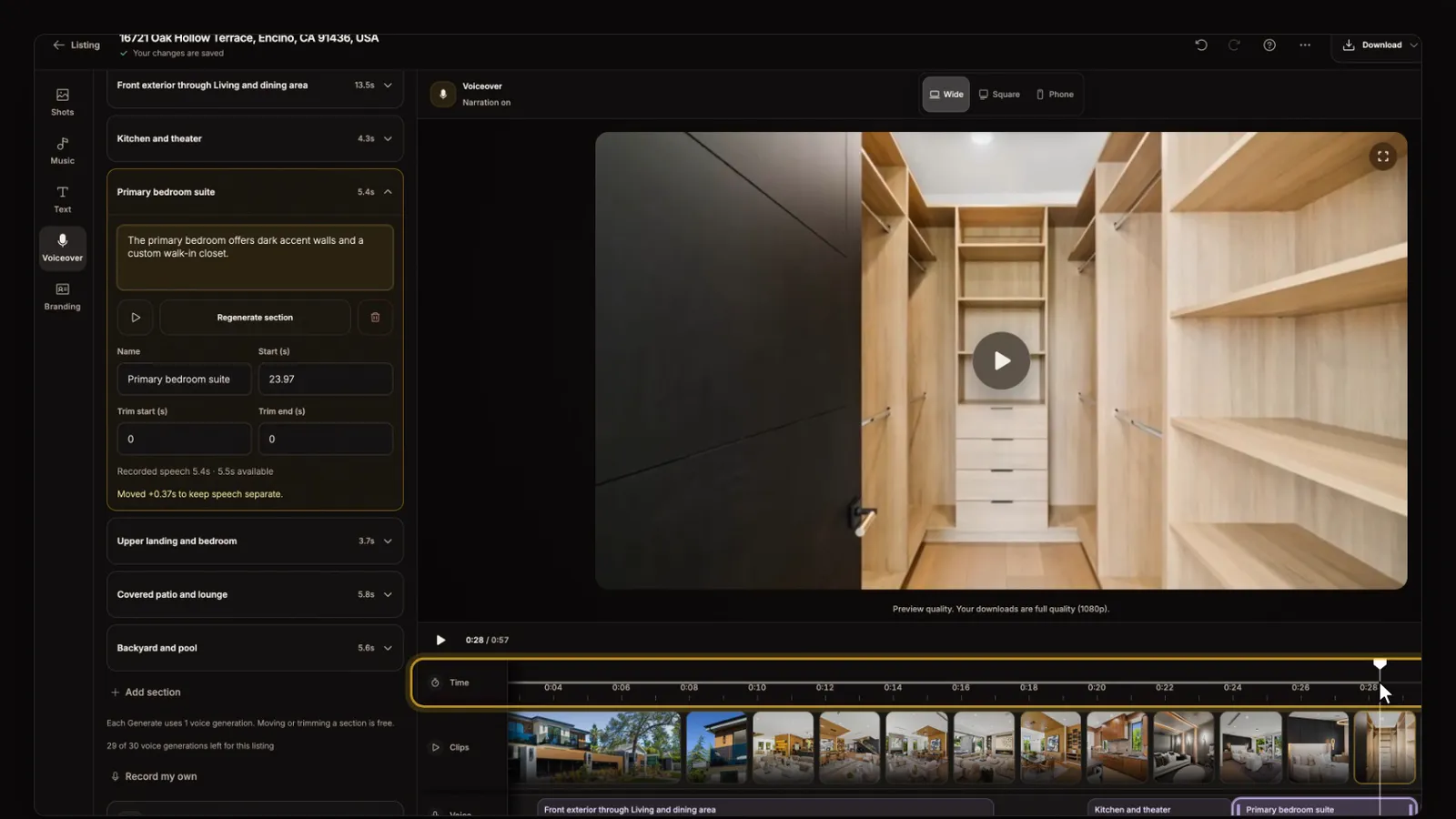Click the timeline playhead marker
This screenshot has height=819, width=1456.
(1380, 664)
